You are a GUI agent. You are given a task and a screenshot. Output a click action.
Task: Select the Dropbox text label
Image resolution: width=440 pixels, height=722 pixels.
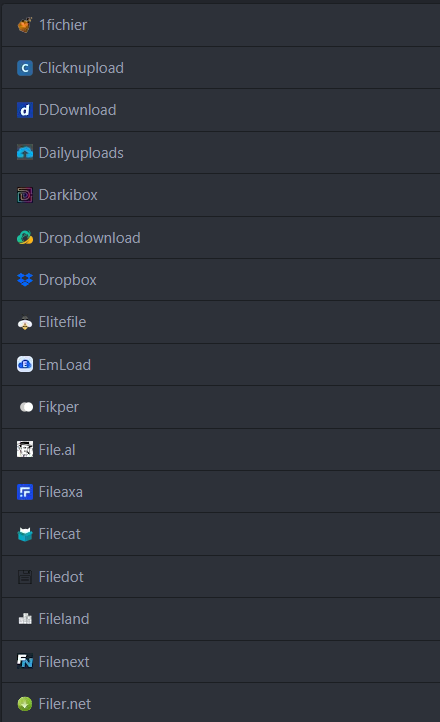click(x=68, y=280)
